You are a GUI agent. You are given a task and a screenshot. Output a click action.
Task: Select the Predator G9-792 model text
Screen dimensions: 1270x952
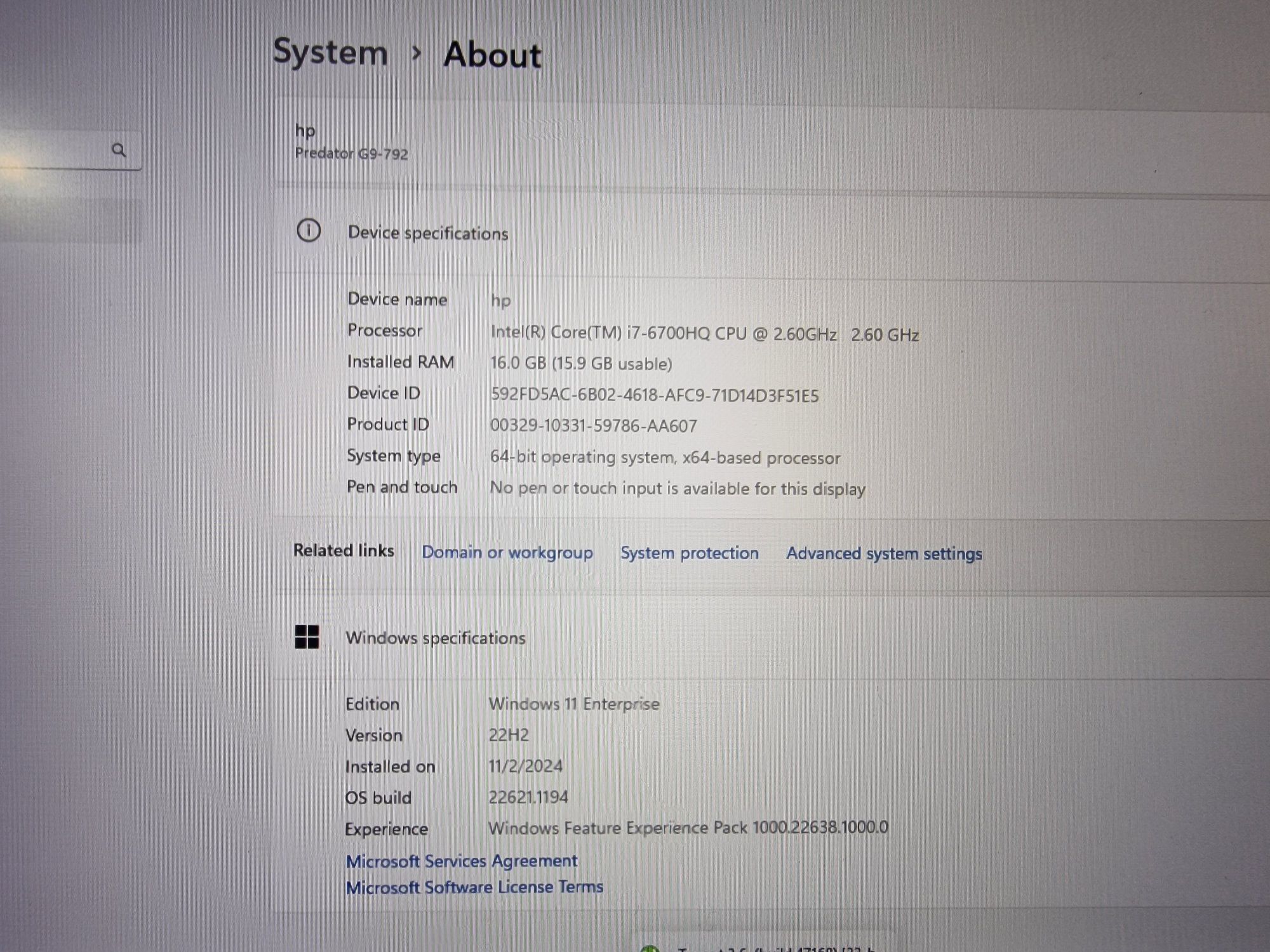click(351, 154)
